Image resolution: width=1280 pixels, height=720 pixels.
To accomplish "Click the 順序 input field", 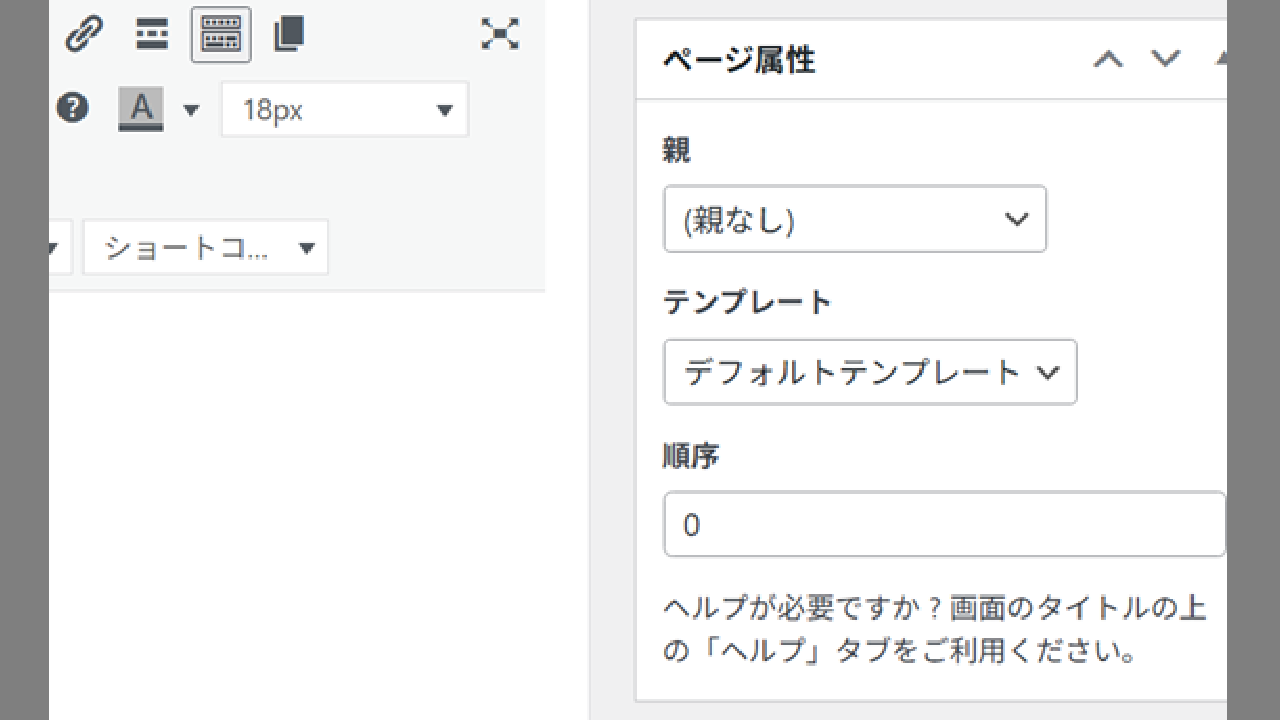I will [944, 524].
